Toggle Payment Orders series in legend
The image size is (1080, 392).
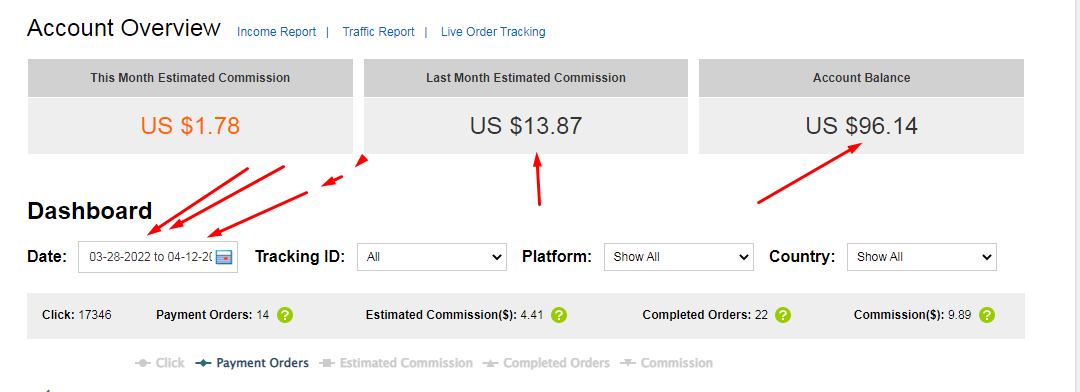(252, 363)
